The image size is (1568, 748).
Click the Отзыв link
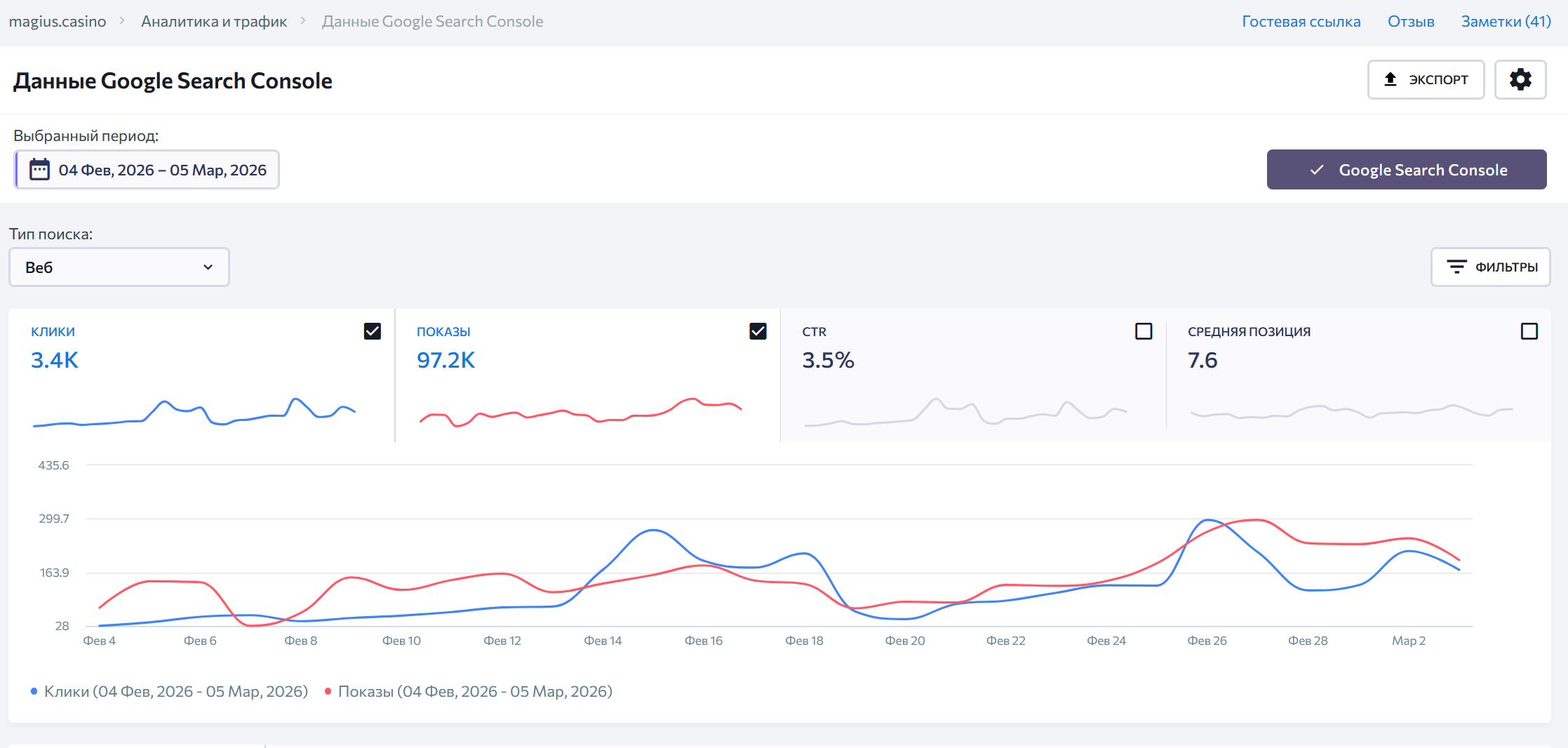[x=1410, y=22]
